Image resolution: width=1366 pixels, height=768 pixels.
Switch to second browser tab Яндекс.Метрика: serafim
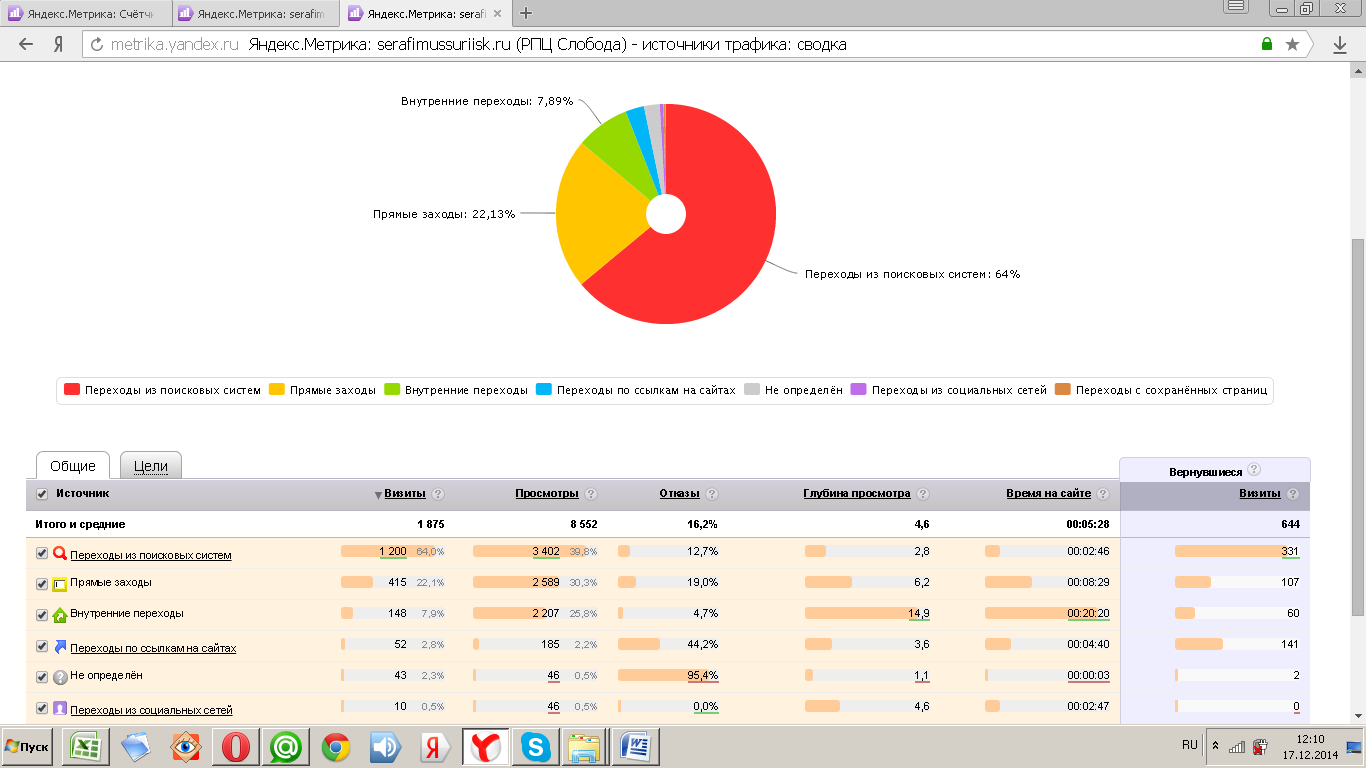tap(255, 14)
